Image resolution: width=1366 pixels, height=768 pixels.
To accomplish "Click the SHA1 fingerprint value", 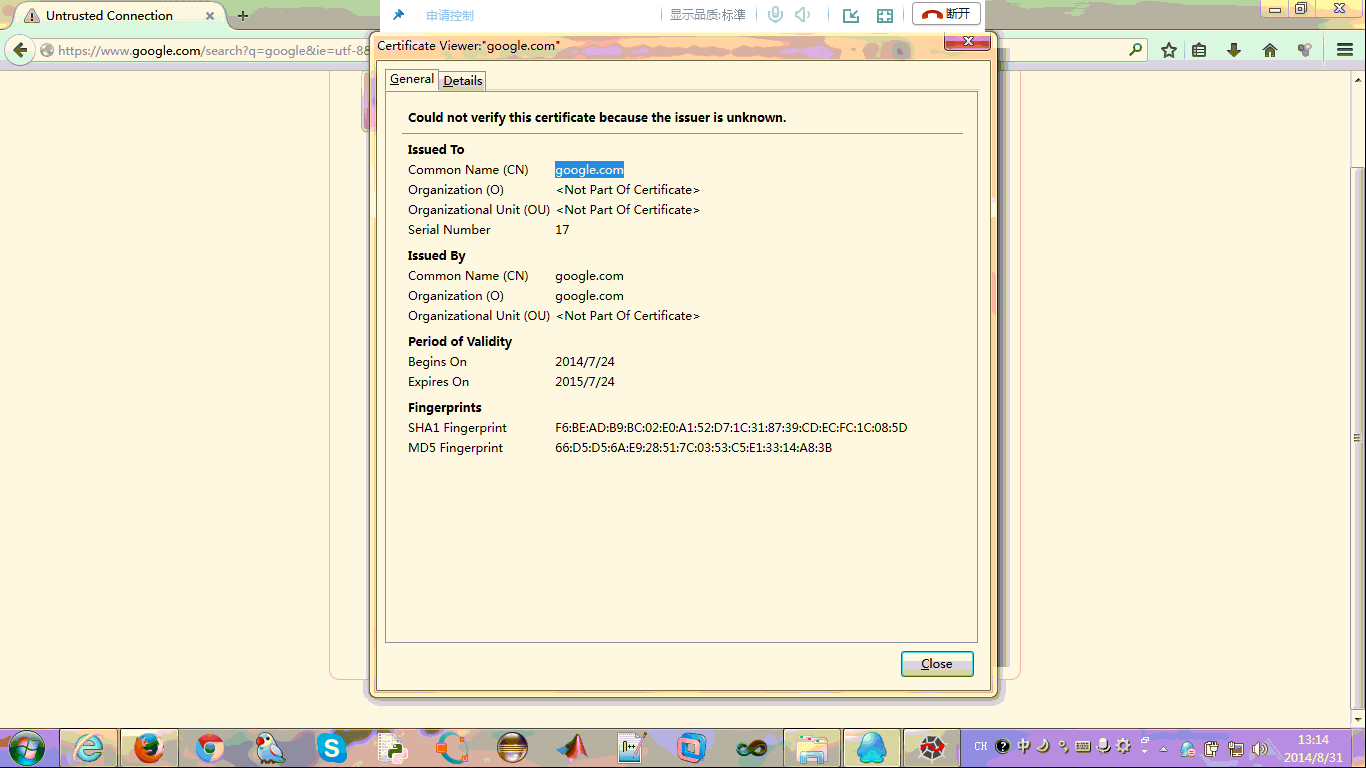I will [x=731, y=428].
